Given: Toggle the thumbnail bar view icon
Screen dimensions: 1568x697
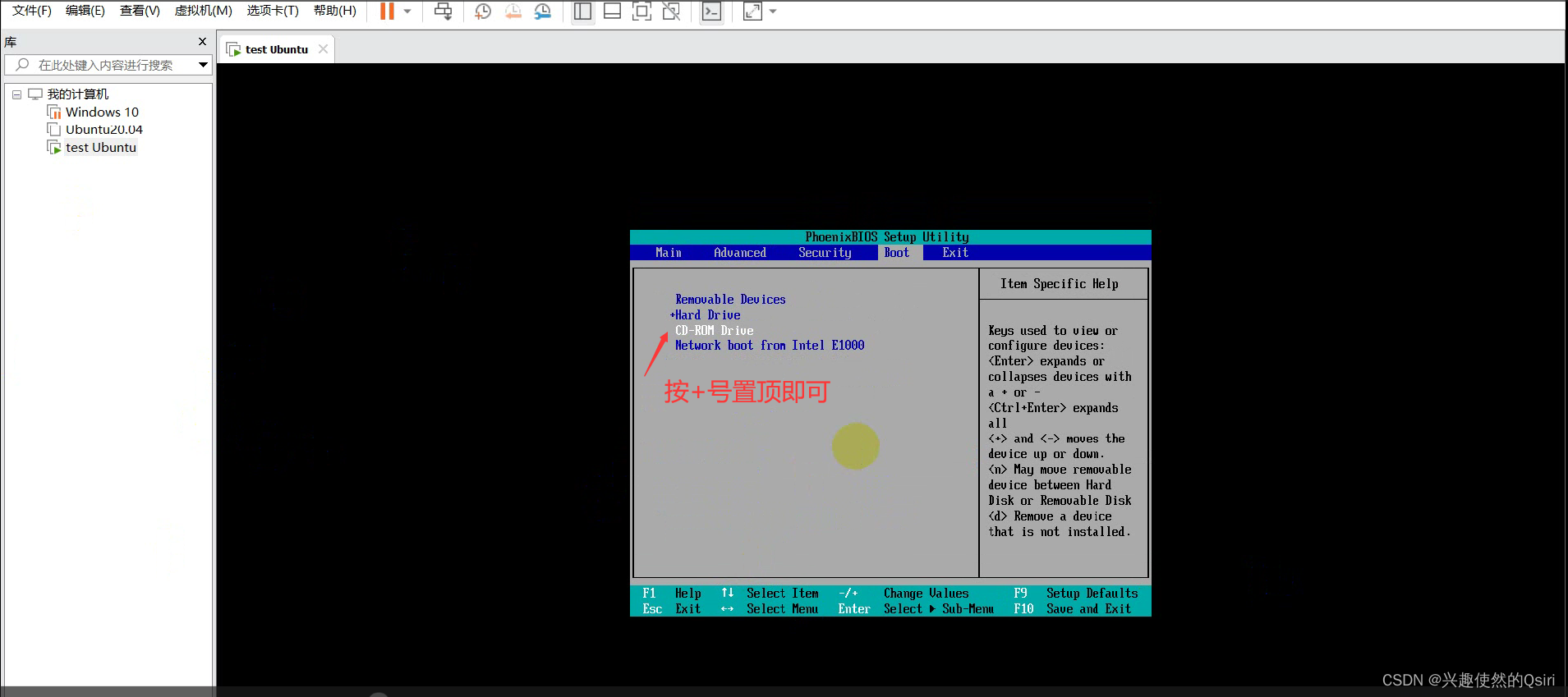Looking at the screenshot, I should (x=612, y=11).
